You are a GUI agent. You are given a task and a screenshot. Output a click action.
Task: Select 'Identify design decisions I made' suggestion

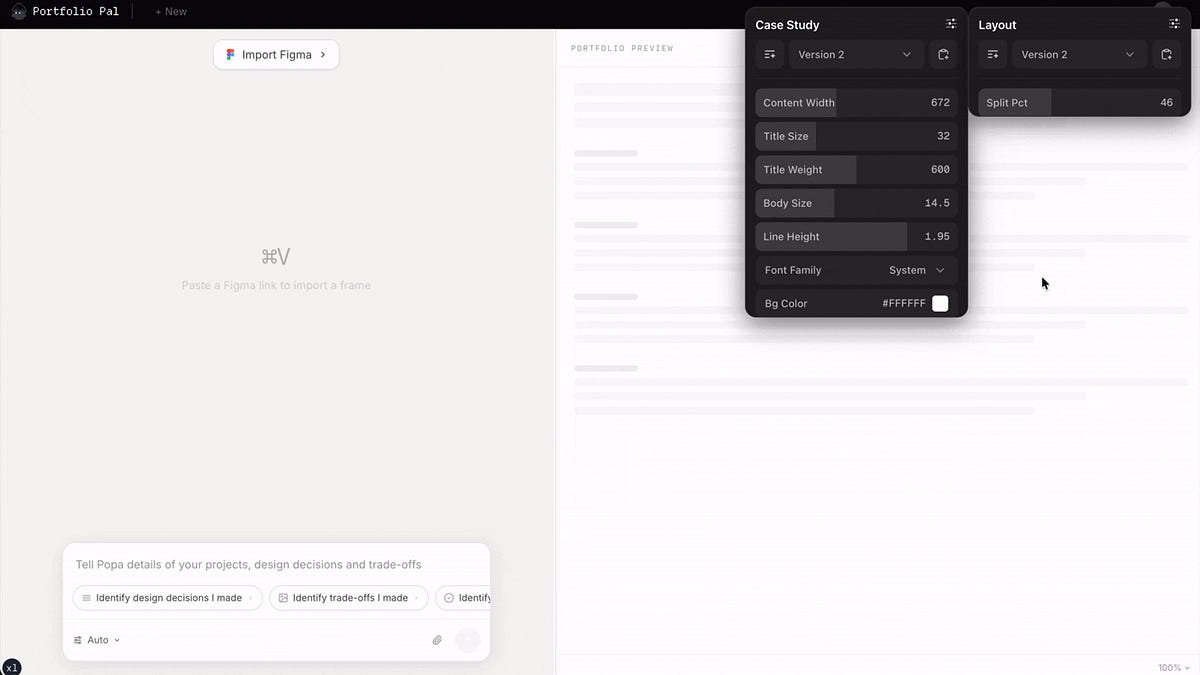tap(167, 598)
